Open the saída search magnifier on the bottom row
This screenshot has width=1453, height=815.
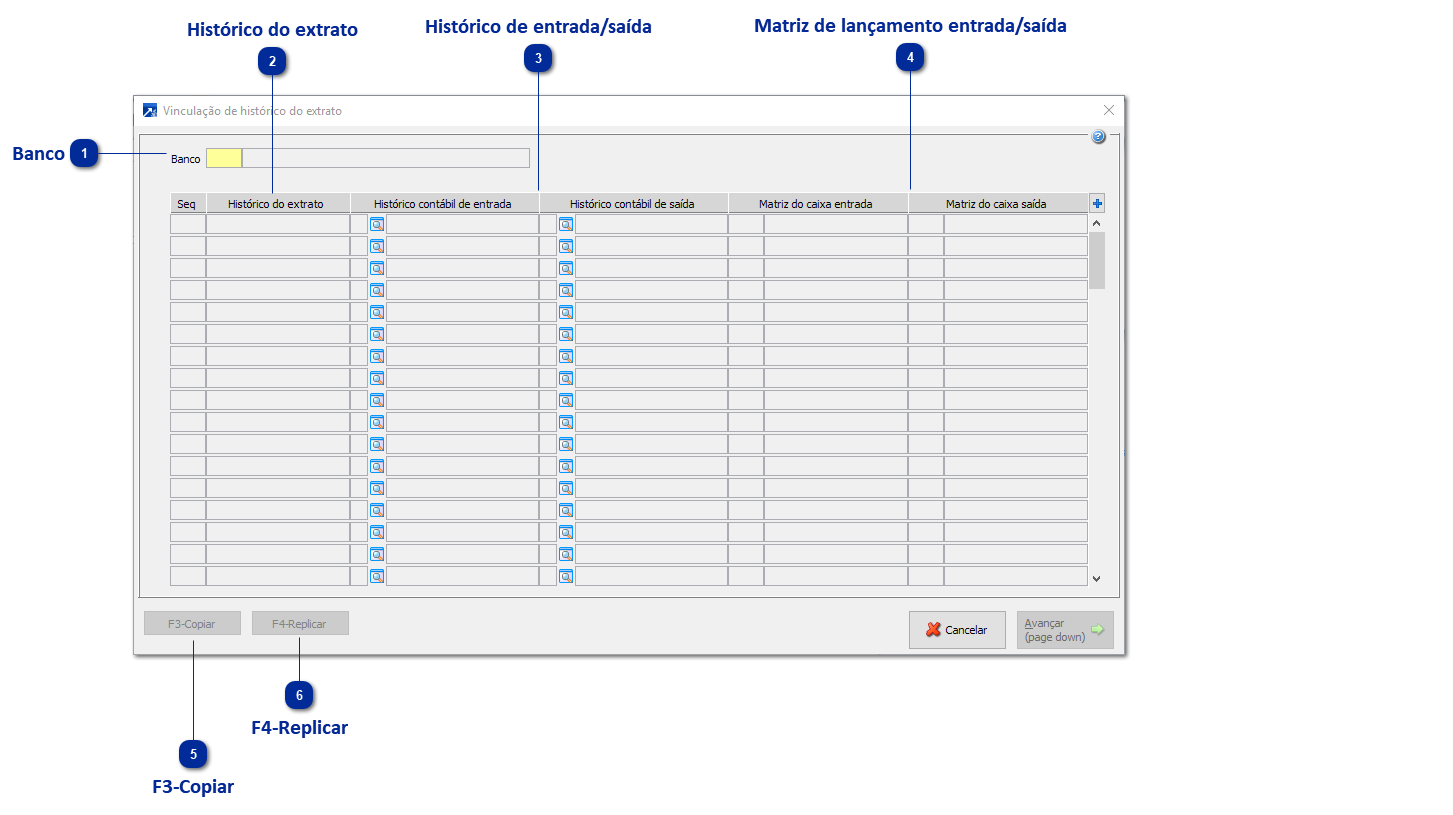566,575
